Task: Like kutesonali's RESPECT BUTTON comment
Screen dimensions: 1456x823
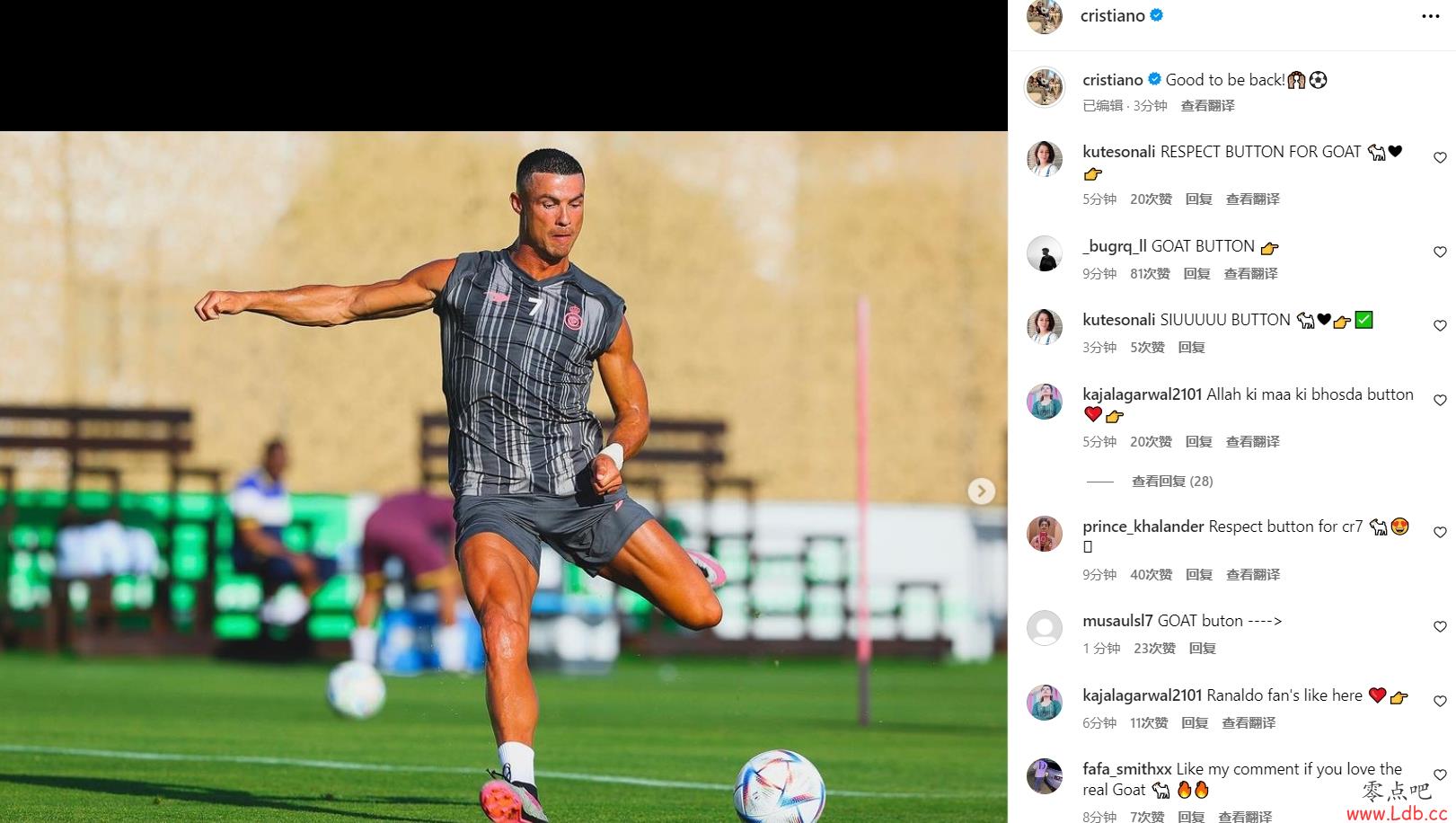Action: 1440,158
